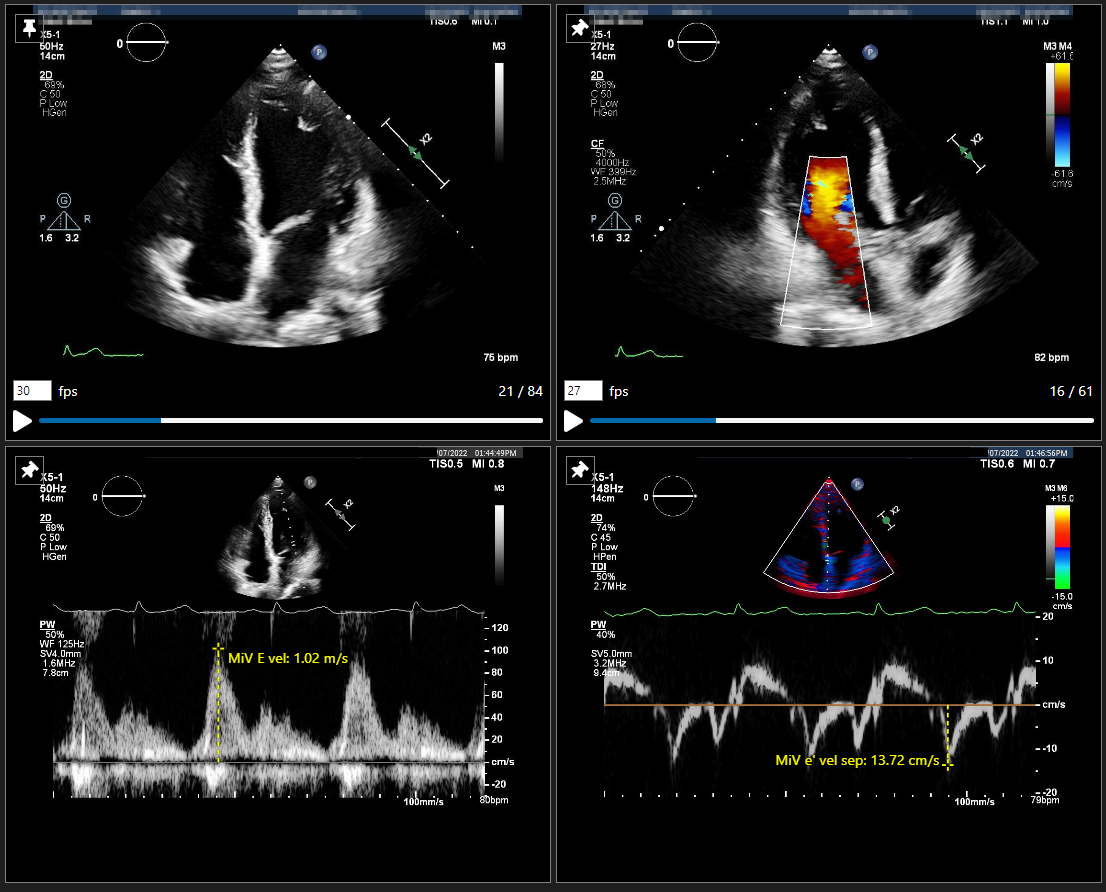Pin the color Doppler panel at top right
1106x892 pixels.
pyautogui.click(x=579, y=28)
